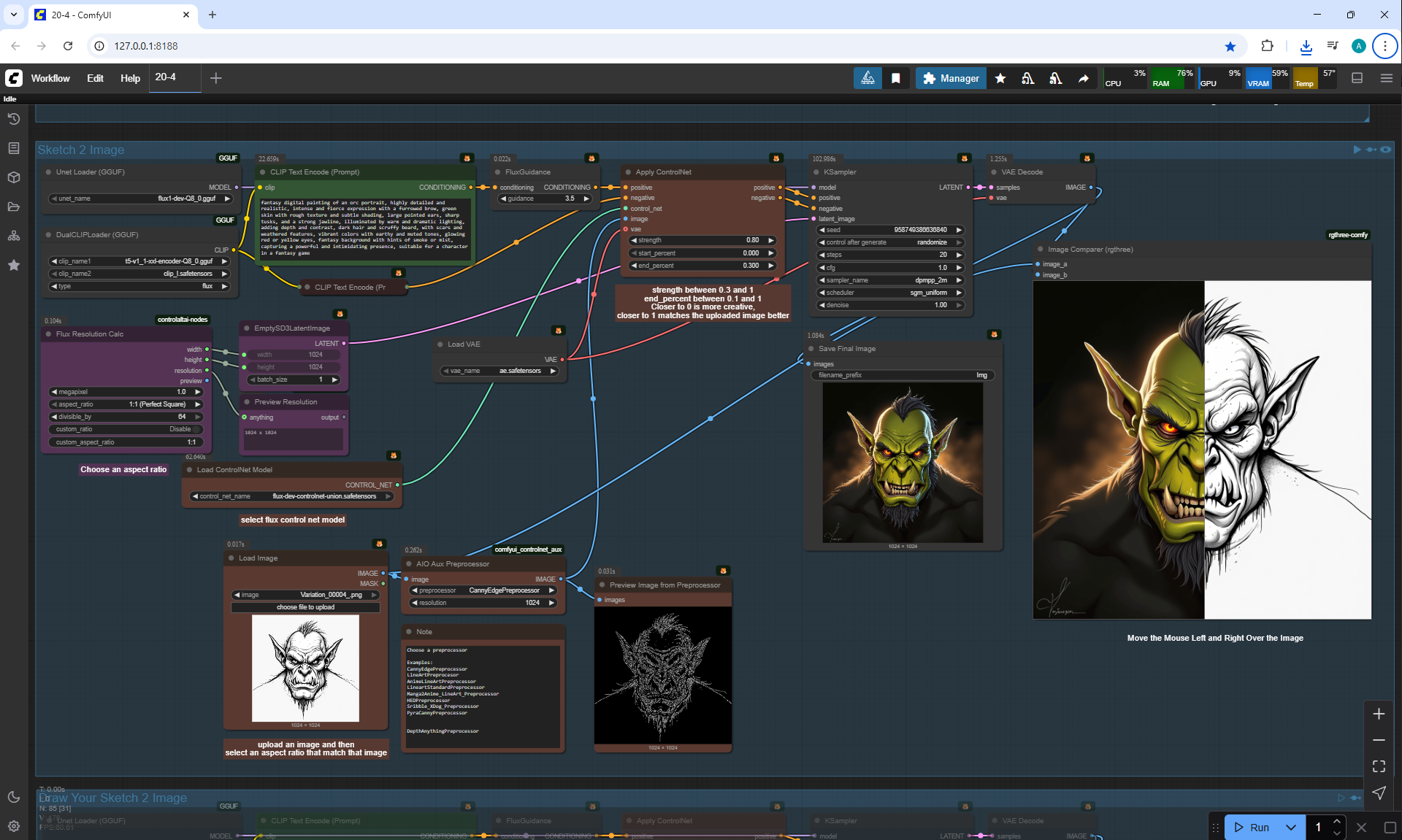Click the bookmark icon in top toolbar
Screen dimensions: 1402x840
coord(896,78)
